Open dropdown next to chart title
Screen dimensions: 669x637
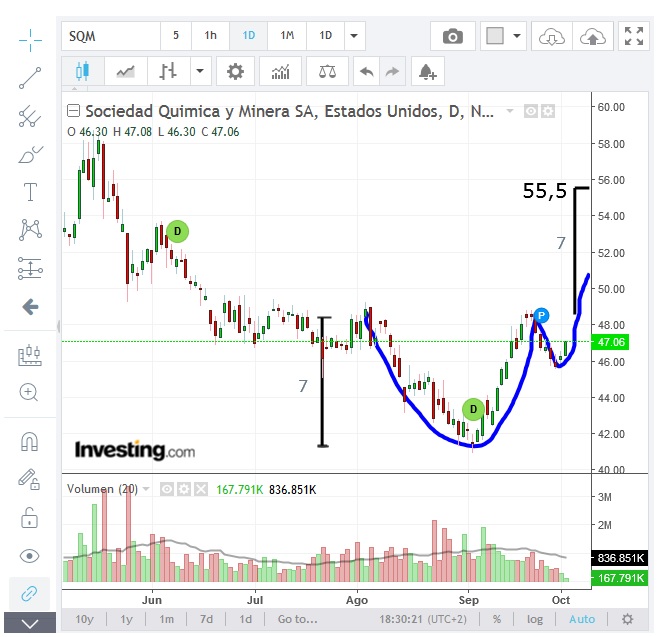coord(509,111)
